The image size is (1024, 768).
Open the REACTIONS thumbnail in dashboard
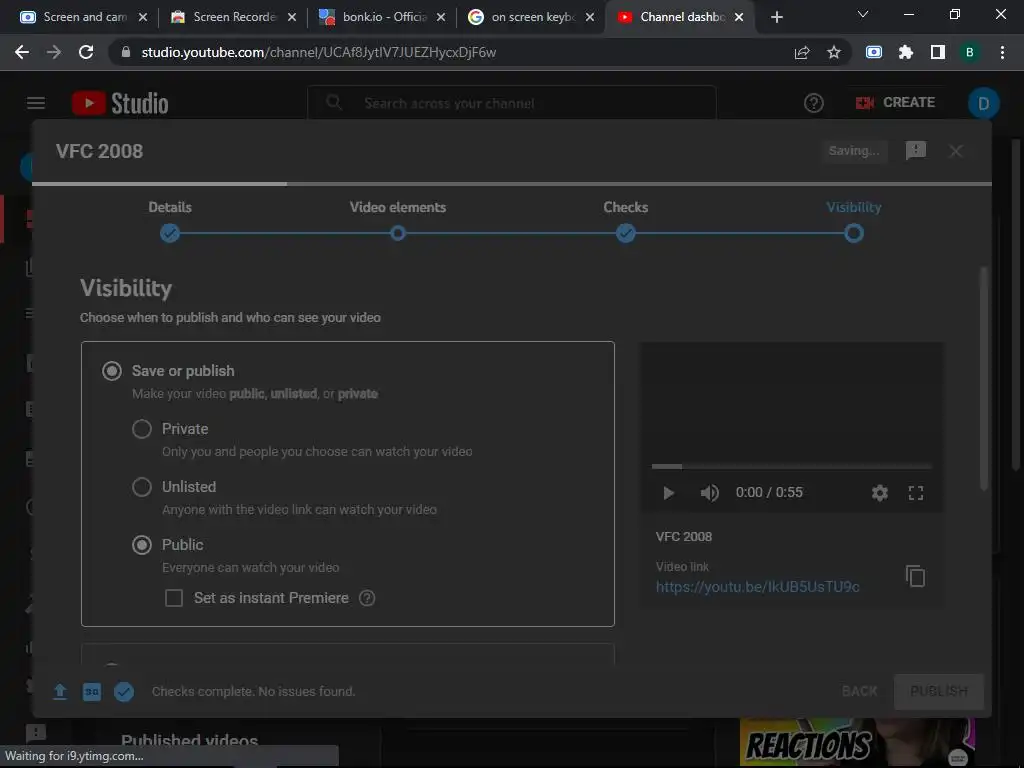(x=857, y=743)
